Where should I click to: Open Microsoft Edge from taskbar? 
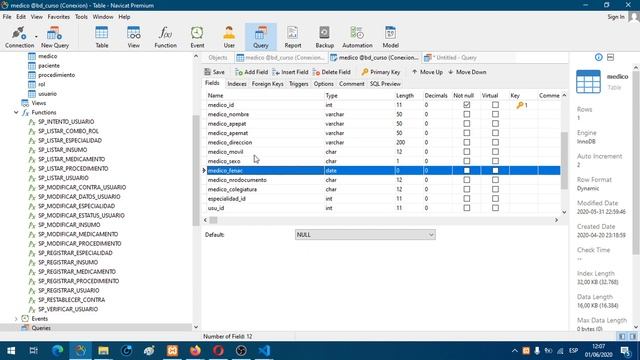click(x=58, y=351)
